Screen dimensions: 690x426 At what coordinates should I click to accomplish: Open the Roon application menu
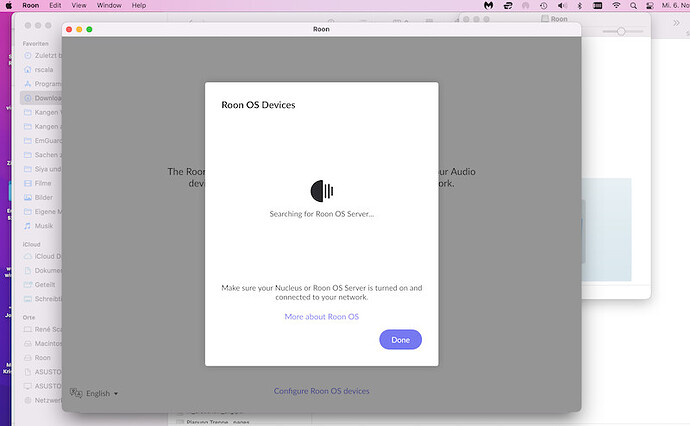[x=31, y=6]
